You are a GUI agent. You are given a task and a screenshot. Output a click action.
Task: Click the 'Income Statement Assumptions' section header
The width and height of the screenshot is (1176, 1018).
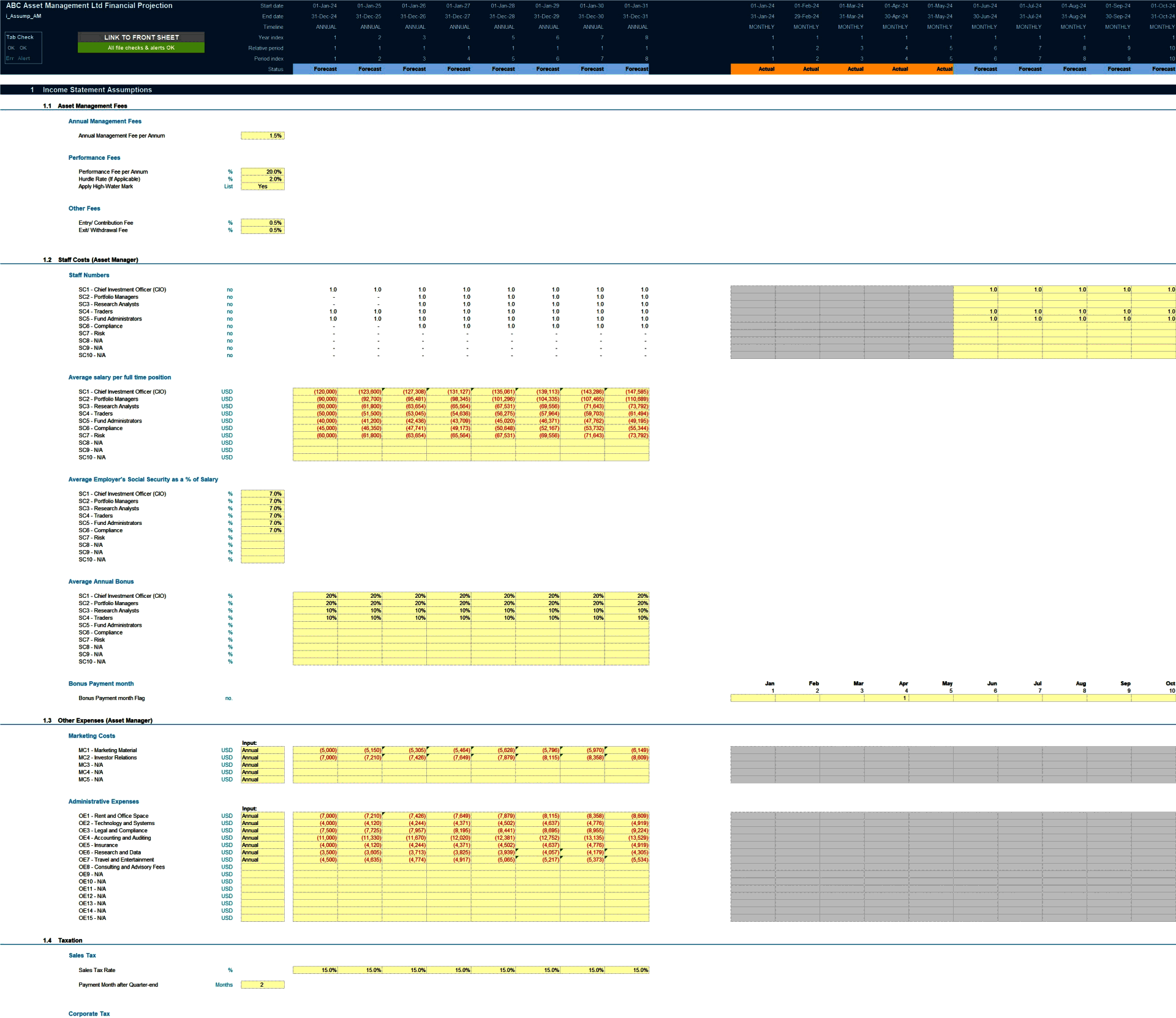[x=97, y=90]
